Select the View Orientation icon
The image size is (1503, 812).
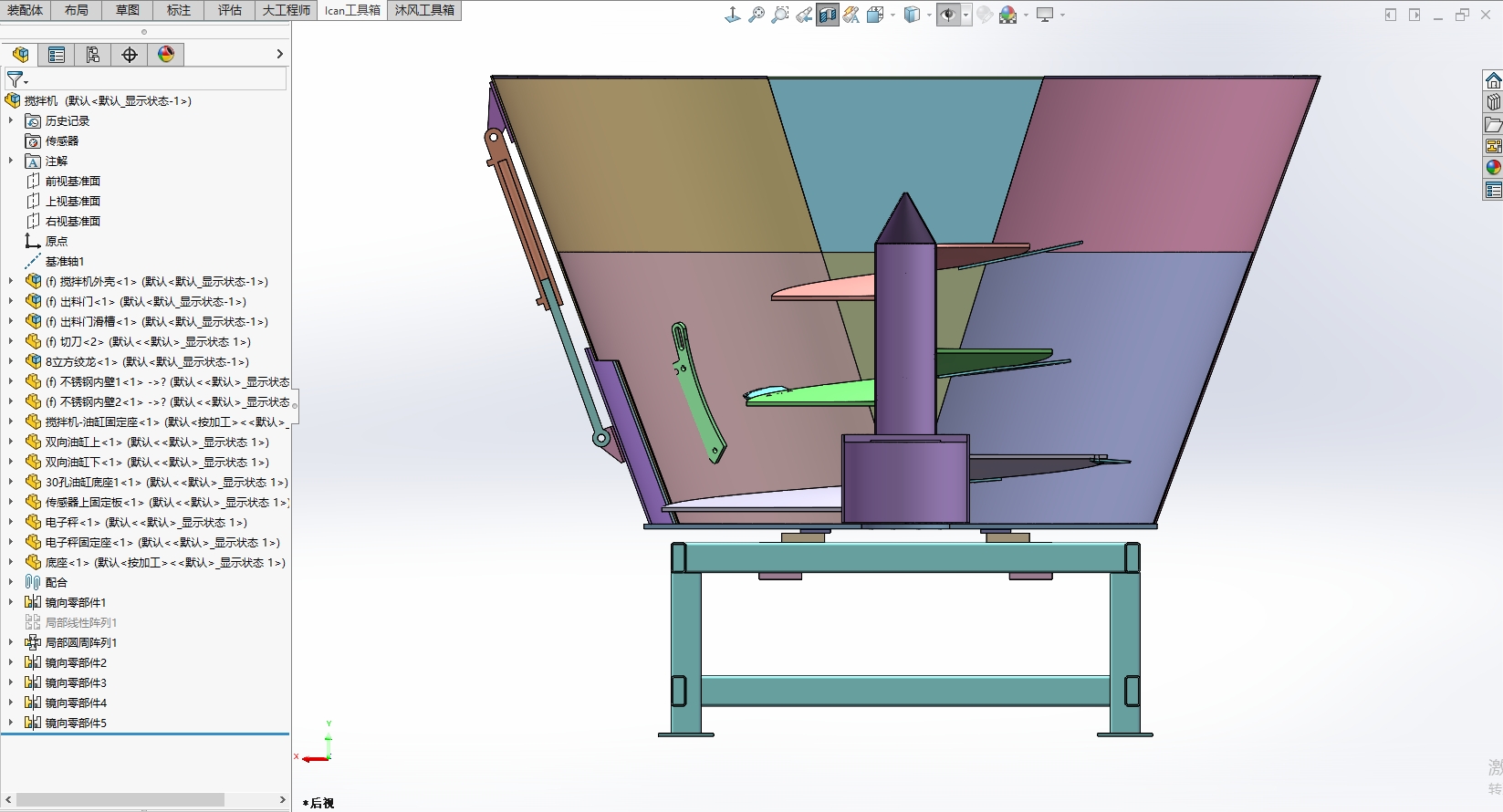point(732,15)
